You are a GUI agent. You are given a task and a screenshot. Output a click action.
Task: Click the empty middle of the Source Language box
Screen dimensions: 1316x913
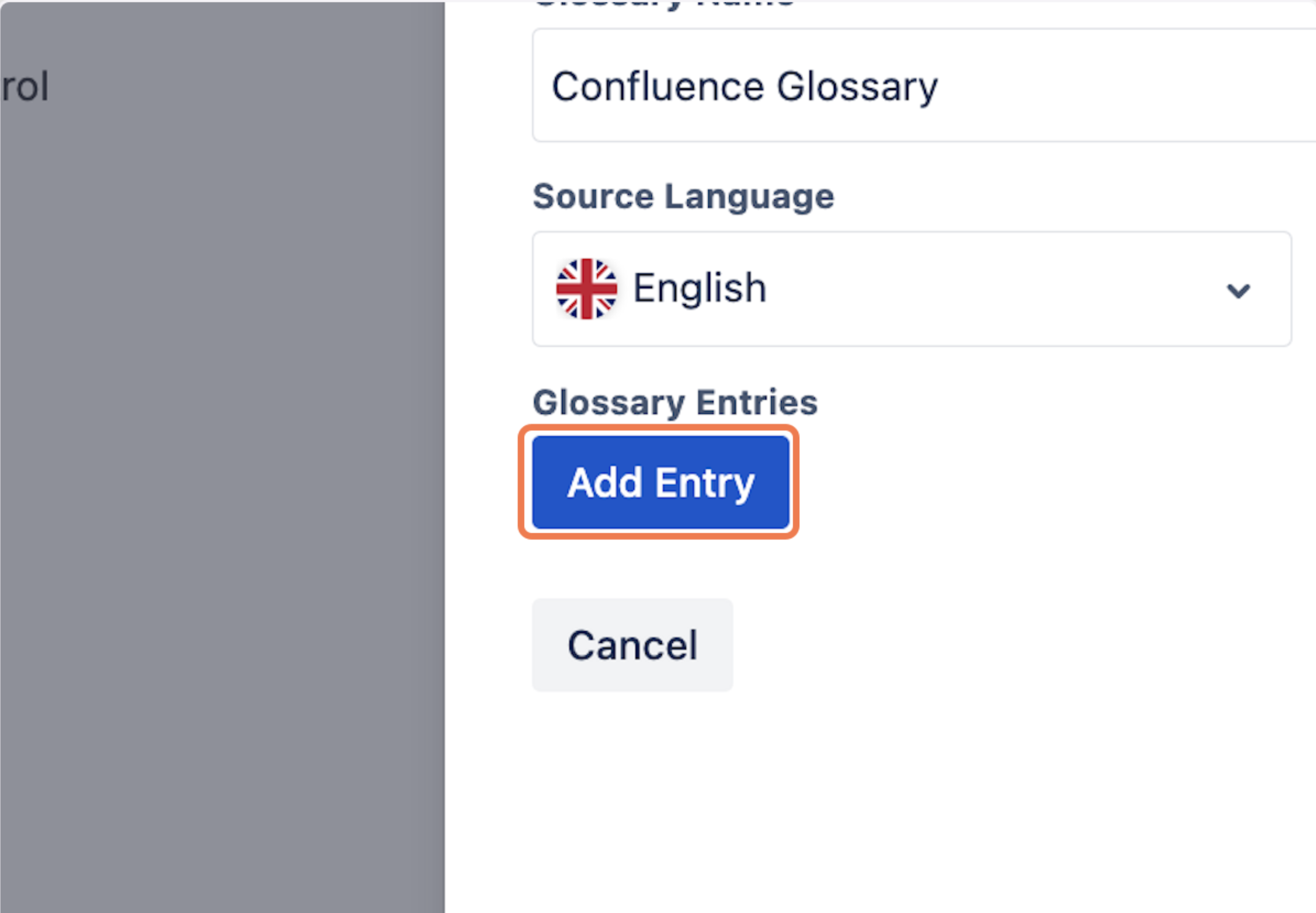pyautogui.click(x=995, y=289)
